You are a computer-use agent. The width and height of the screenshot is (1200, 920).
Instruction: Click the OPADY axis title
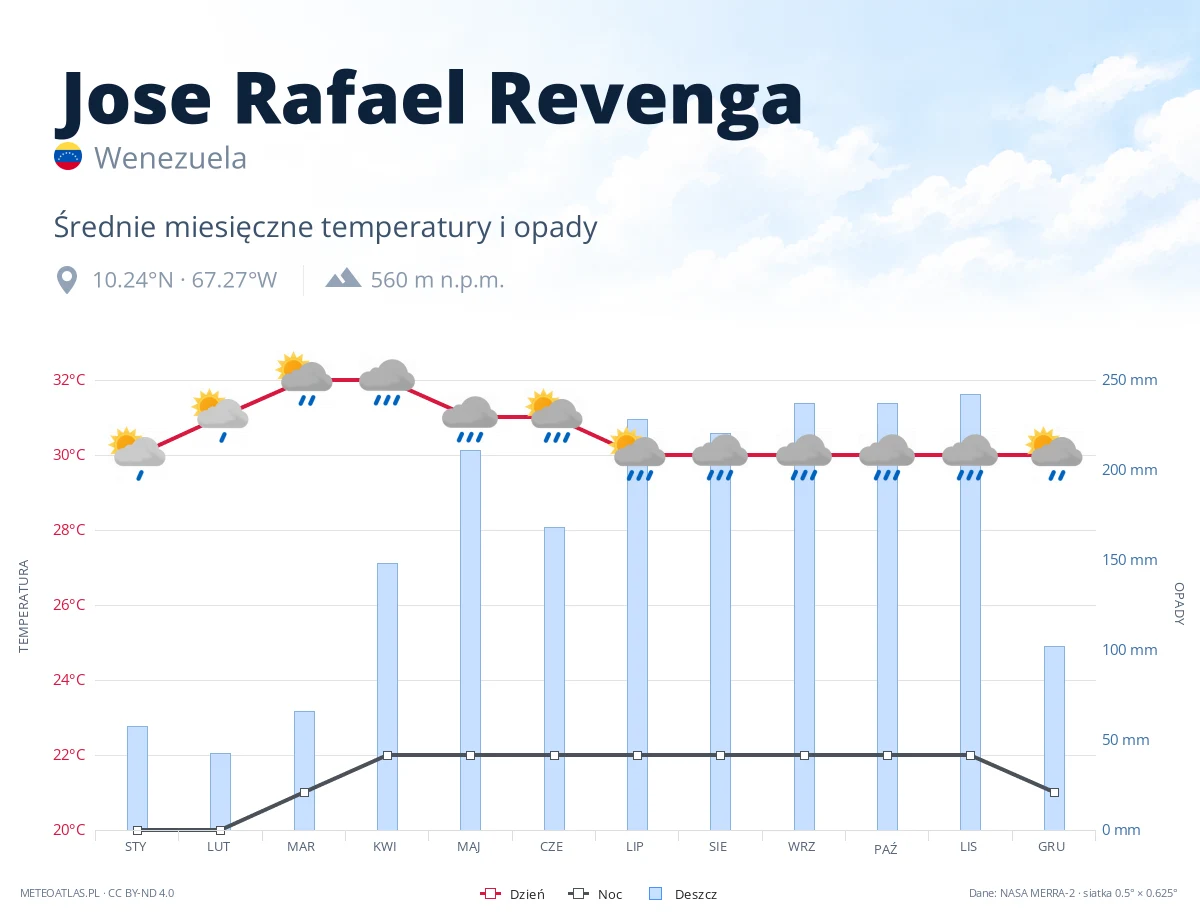(1179, 603)
